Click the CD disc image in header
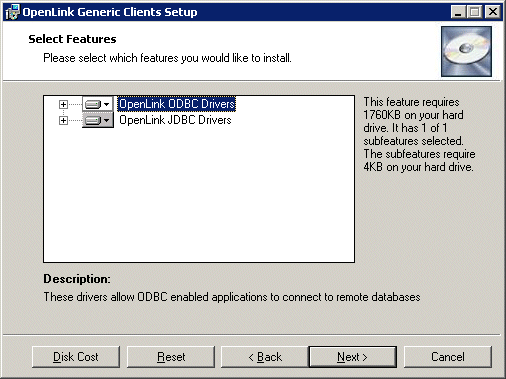The image size is (506, 379). [466, 51]
